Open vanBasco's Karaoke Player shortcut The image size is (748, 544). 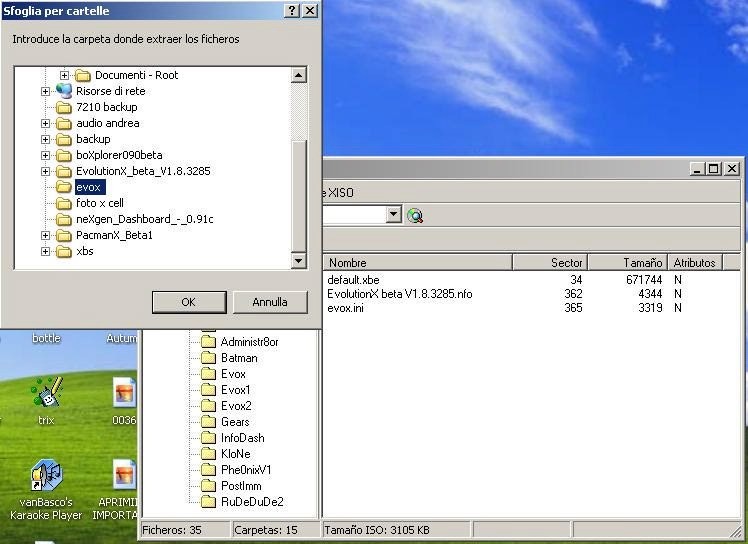[x=46, y=476]
